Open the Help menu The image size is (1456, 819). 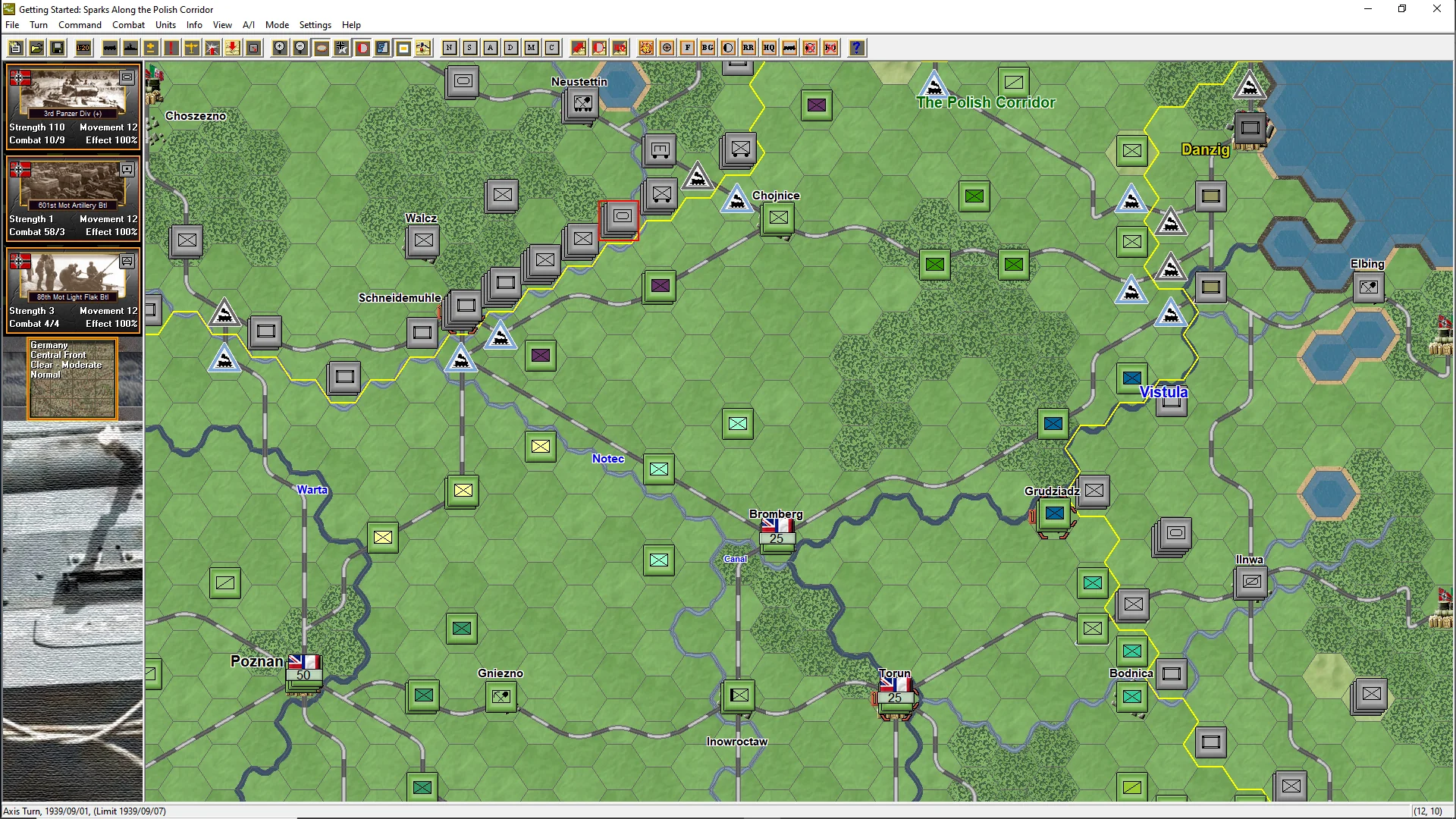[351, 25]
